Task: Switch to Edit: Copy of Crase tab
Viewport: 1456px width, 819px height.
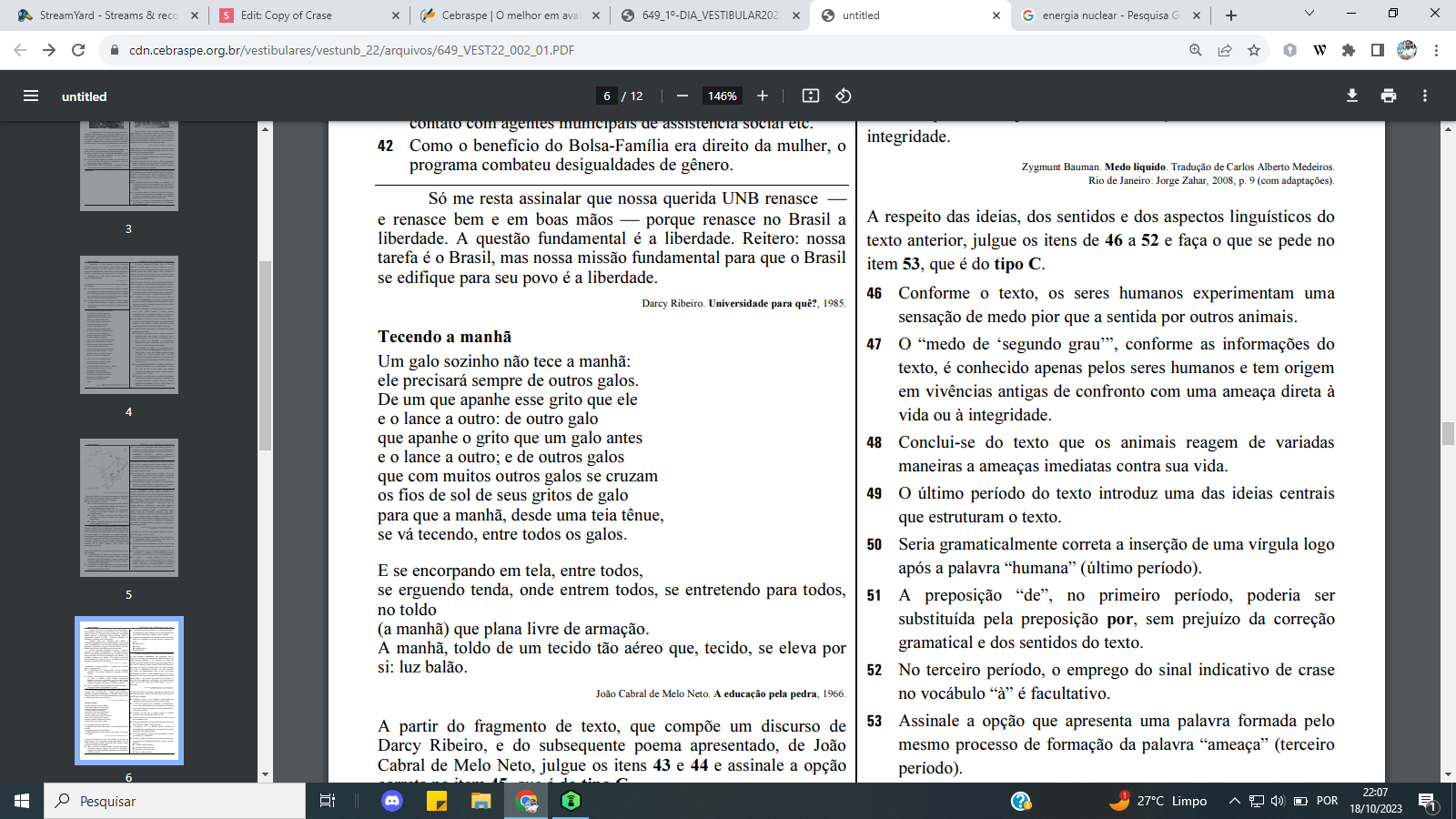Action: (309, 15)
